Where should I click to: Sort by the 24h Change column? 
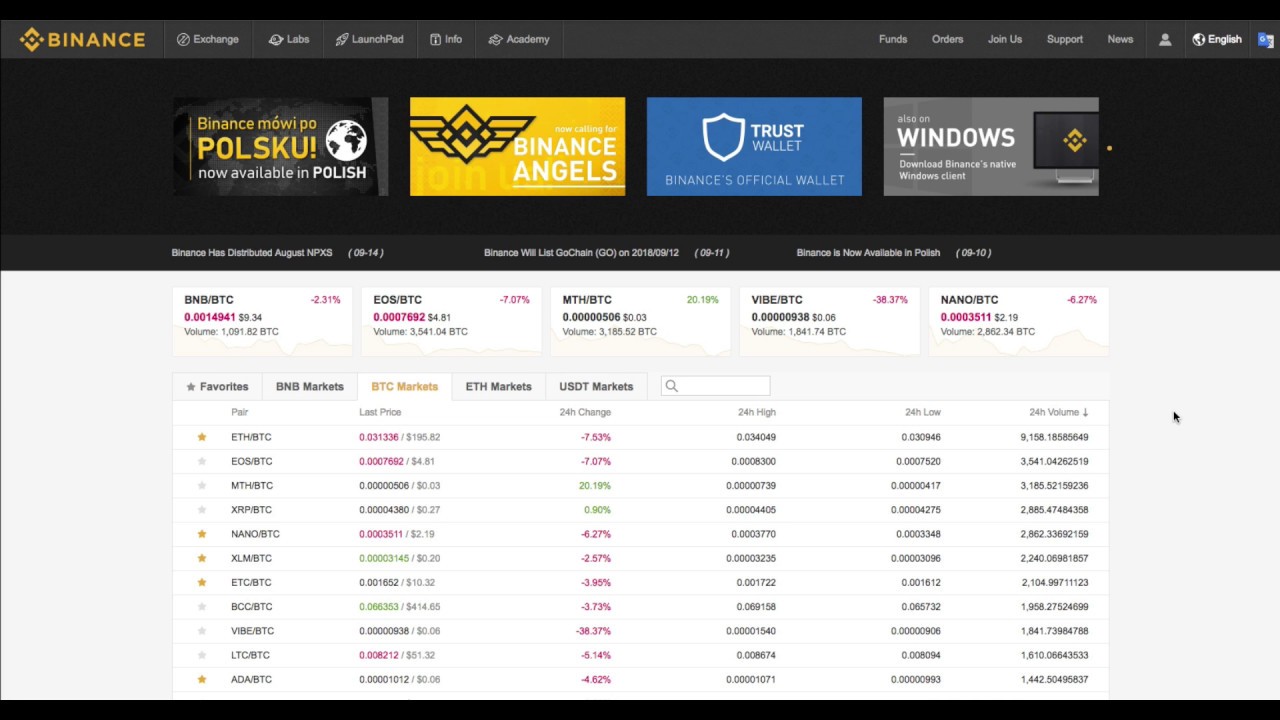585,412
